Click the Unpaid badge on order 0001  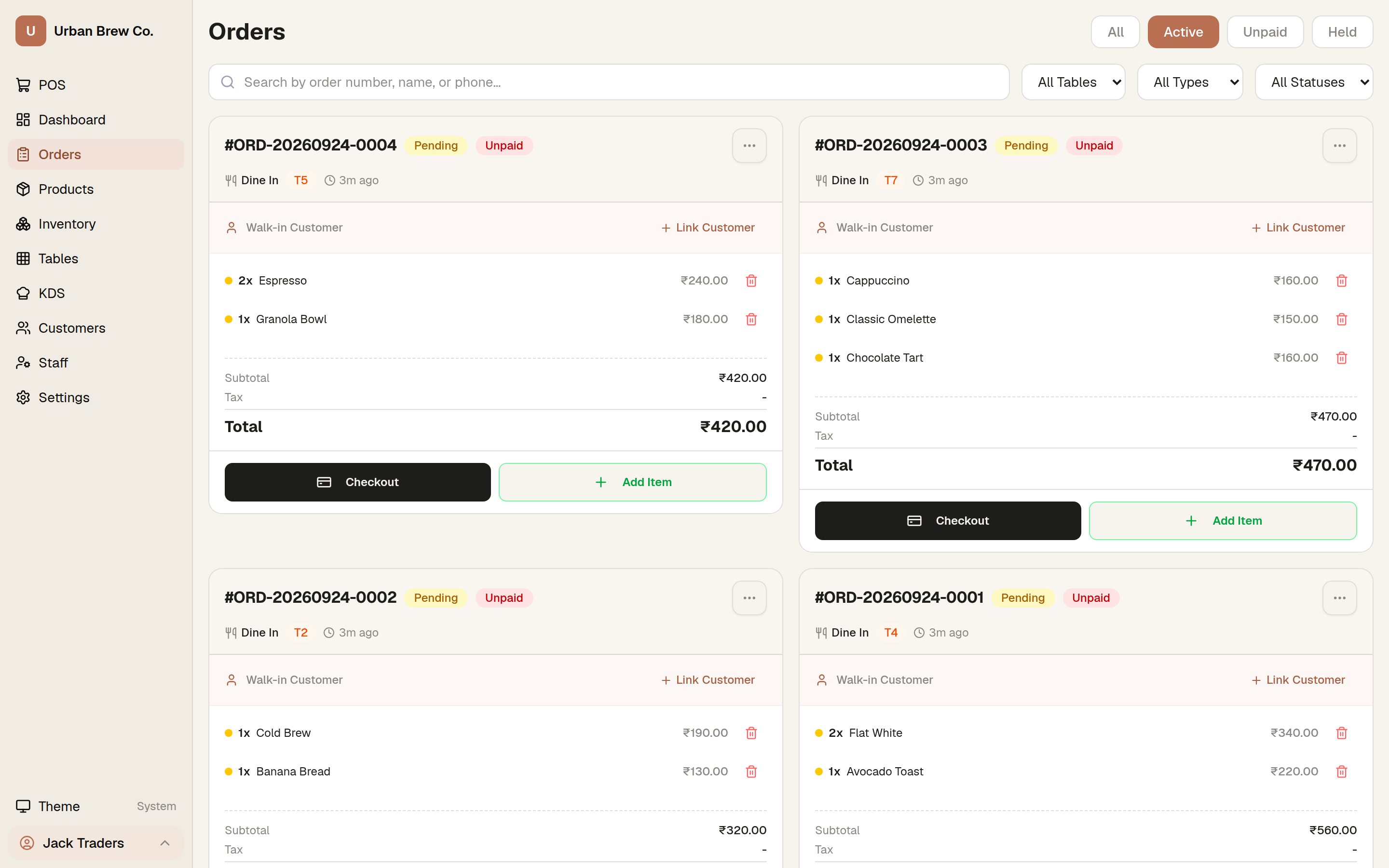1090,598
